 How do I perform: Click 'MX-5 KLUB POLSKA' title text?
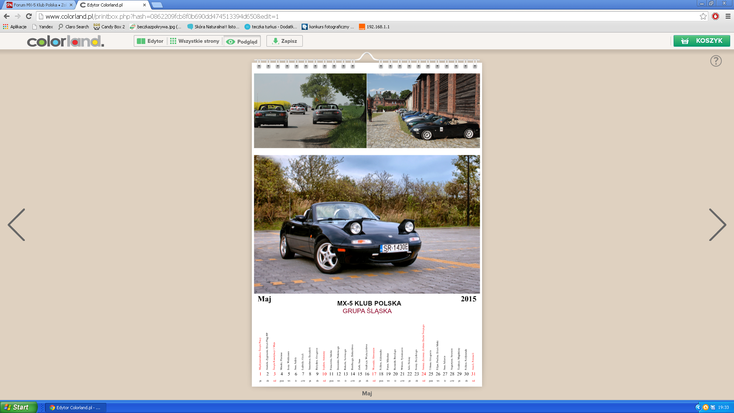click(369, 303)
